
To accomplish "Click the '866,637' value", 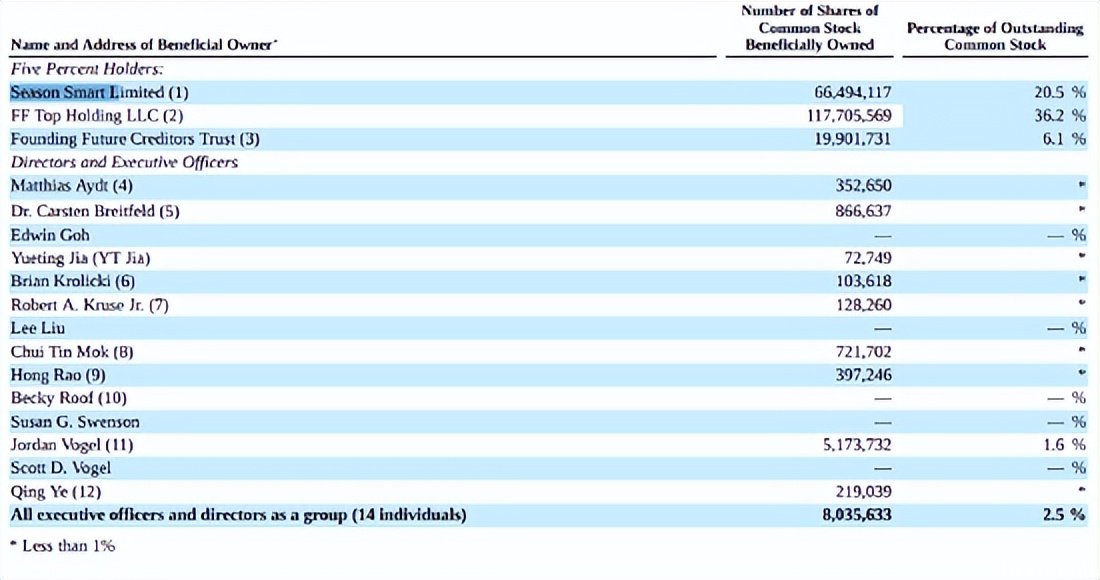I will coord(864,211).
